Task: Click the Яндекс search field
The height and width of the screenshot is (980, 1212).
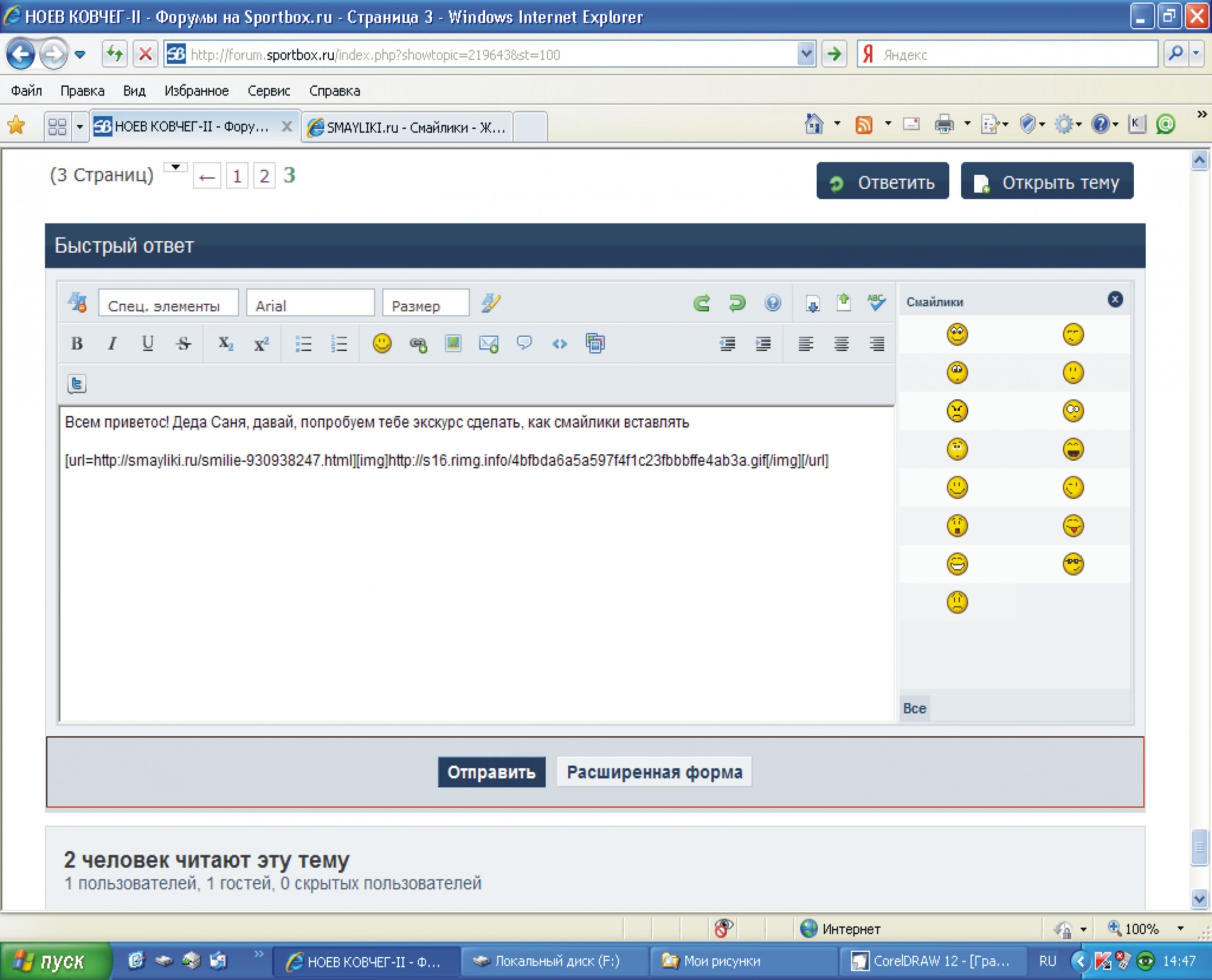Action: pyautogui.click(x=1011, y=55)
